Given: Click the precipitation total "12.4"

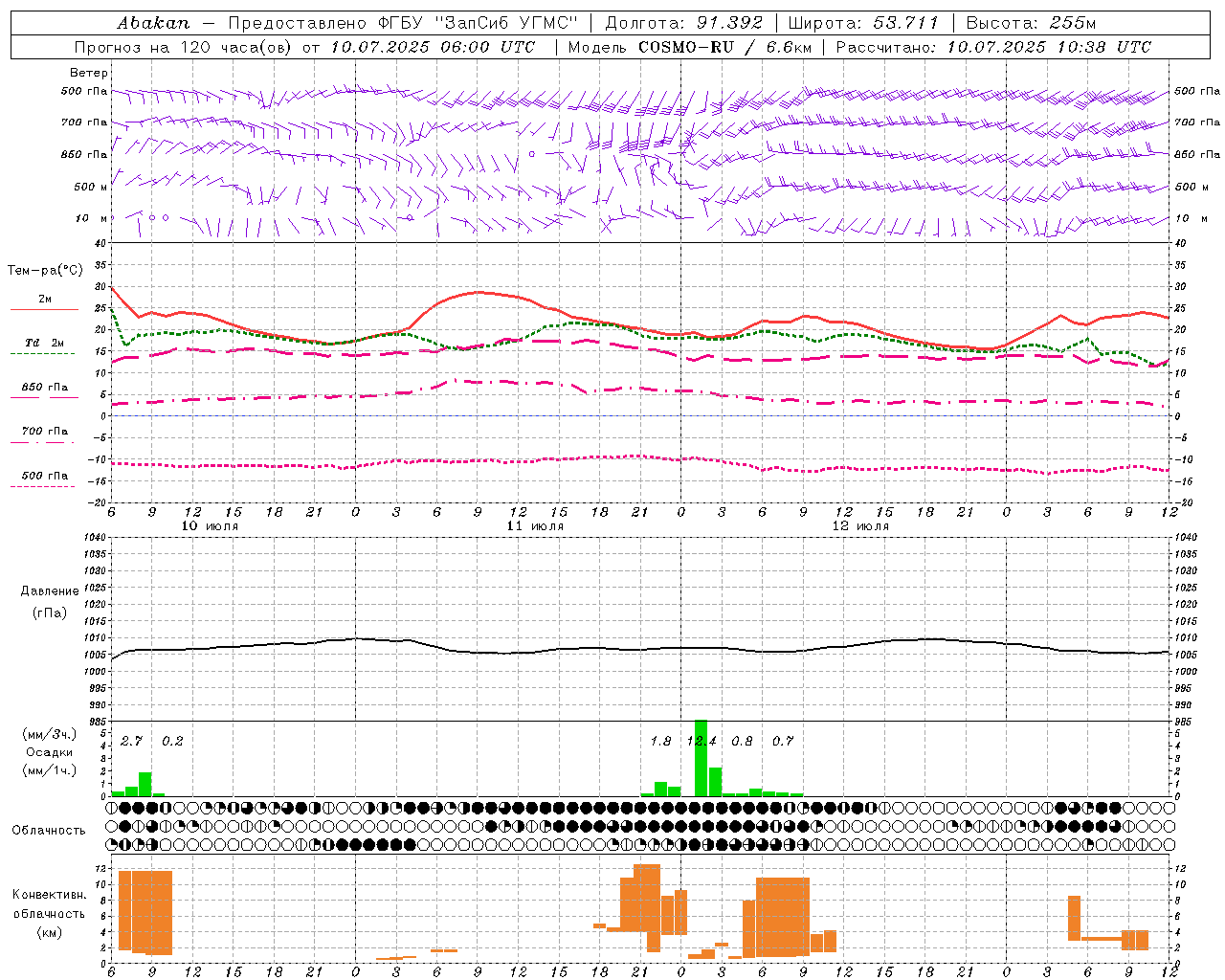Looking at the screenshot, I should (702, 741).
